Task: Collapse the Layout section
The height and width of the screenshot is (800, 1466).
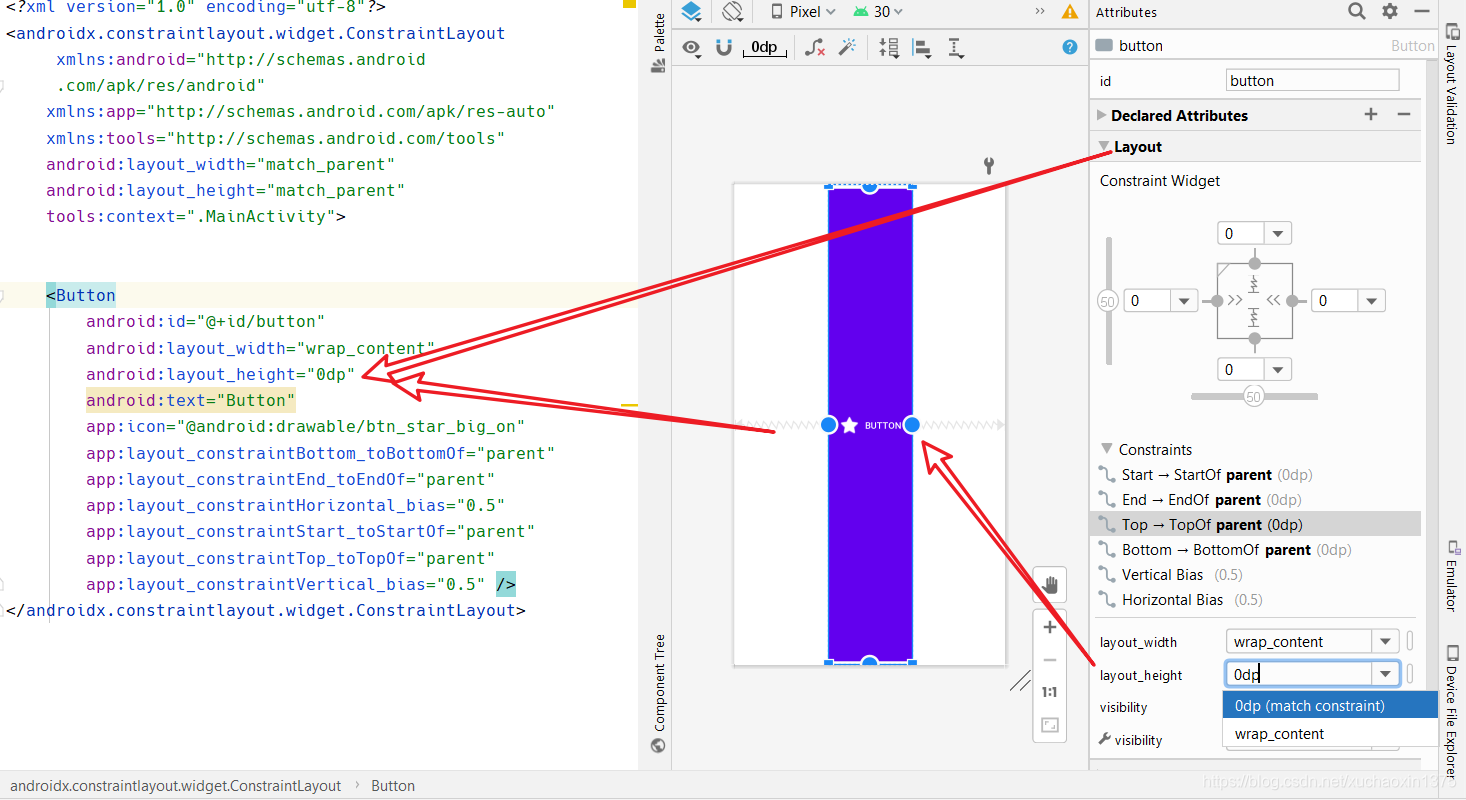Action: click(1104, 146)
